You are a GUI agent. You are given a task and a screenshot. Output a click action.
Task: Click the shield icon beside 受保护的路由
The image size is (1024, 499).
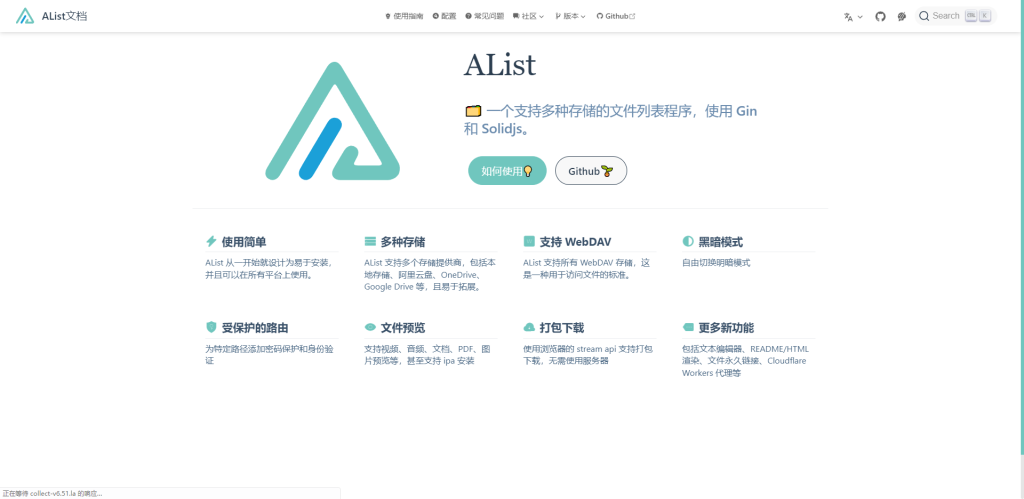(211, 328)
